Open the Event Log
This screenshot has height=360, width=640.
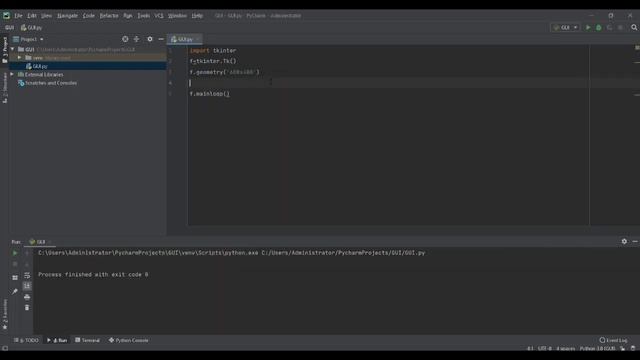[x=613, y=340]
